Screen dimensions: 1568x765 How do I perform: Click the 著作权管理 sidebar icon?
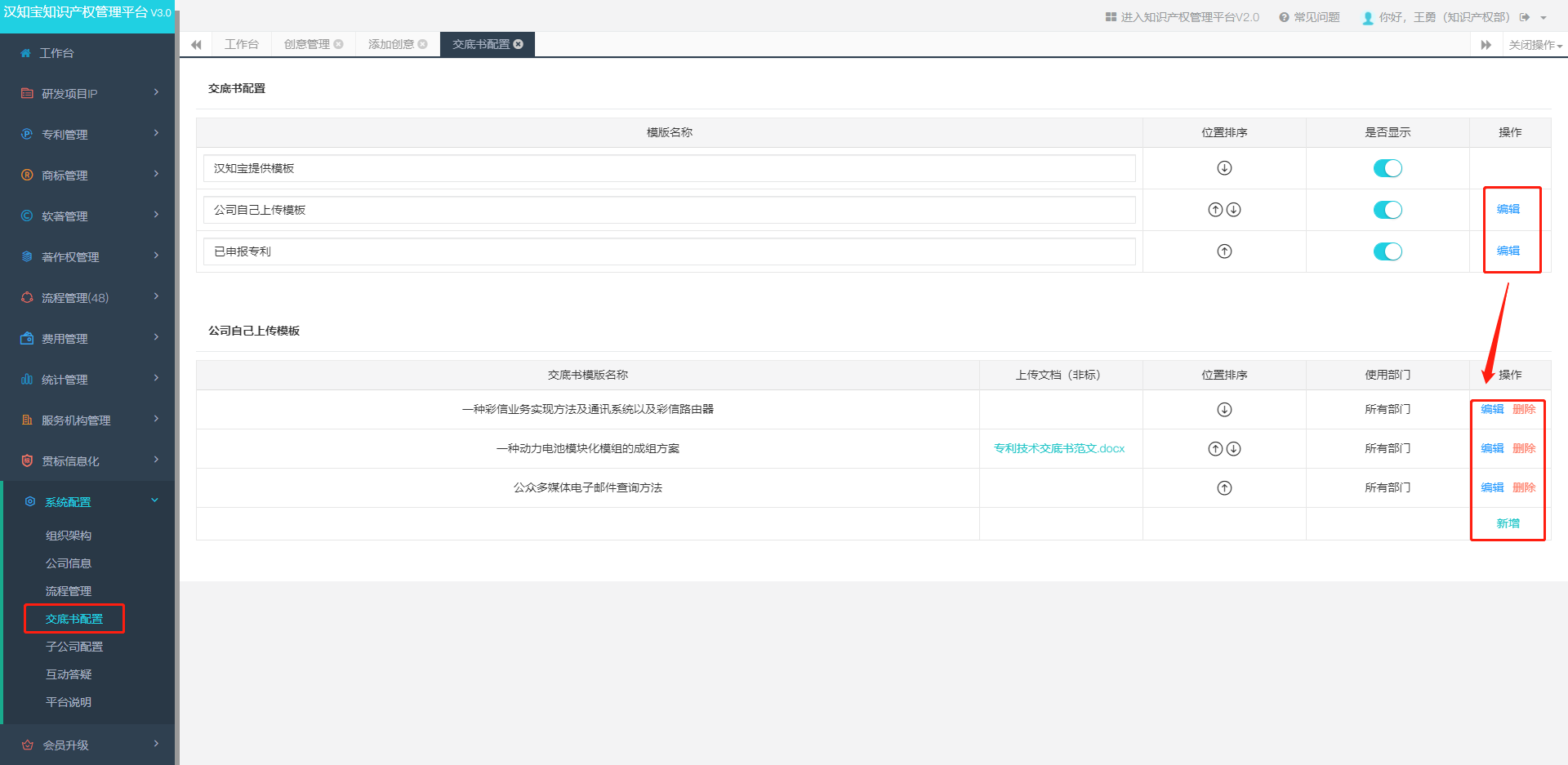pyautogui.click(x=27, y=256)
